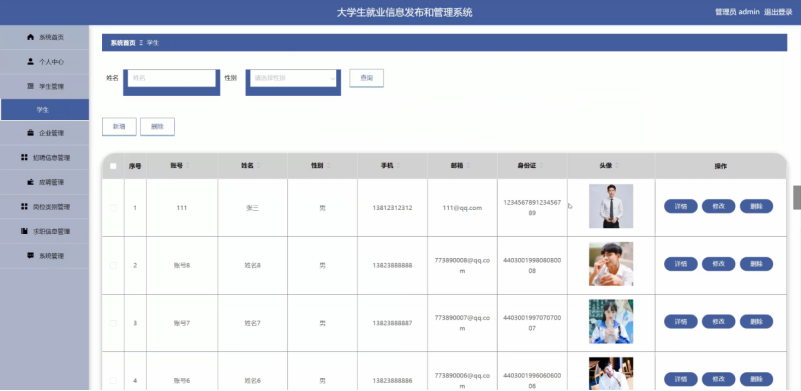Click 修改 in the 姓名8 row
The height and width of the screenshot is (391, 801).
pyautogui.click(x=718, y=264)
